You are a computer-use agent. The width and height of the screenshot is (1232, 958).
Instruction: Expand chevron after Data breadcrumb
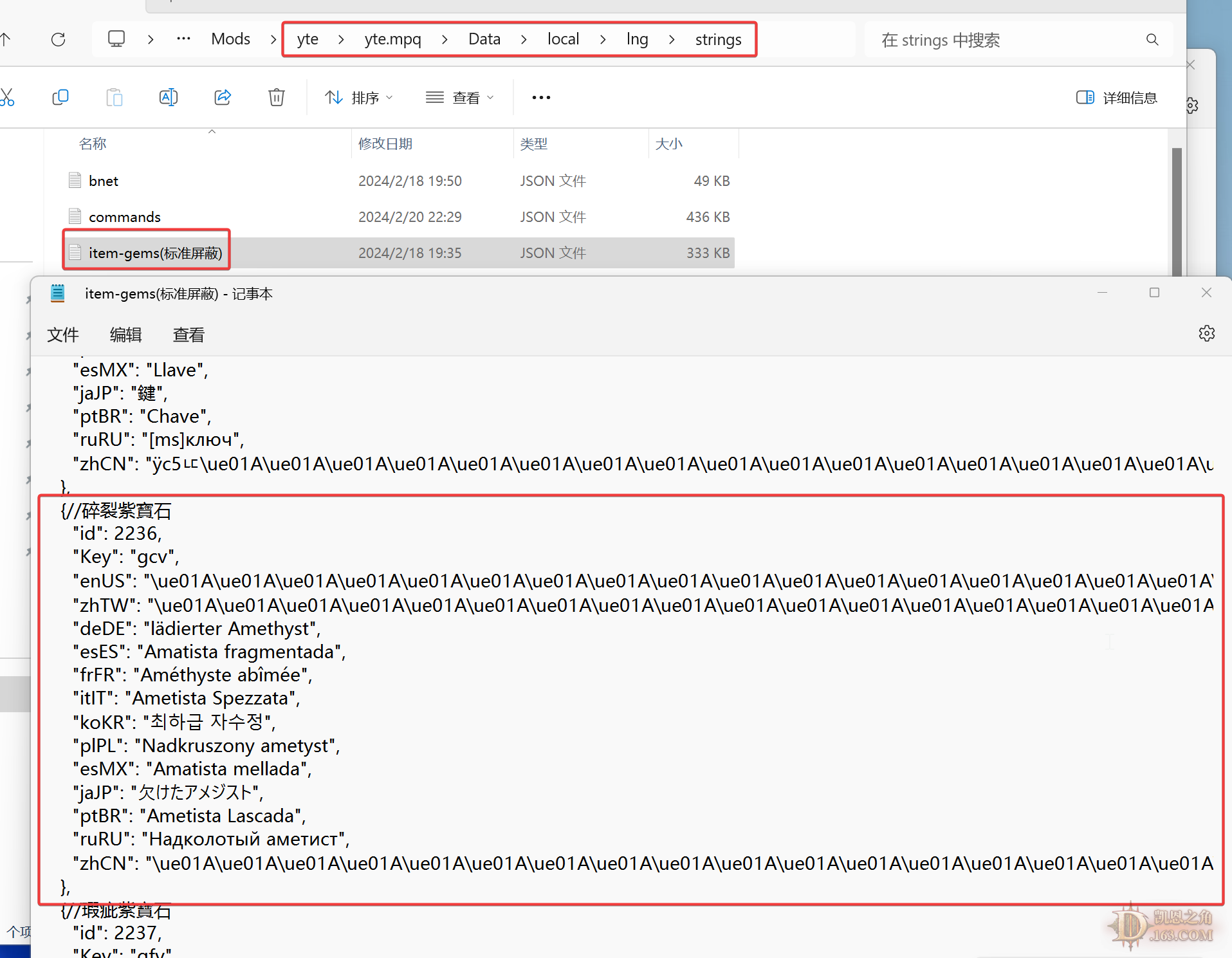click(x=524, y=39)
